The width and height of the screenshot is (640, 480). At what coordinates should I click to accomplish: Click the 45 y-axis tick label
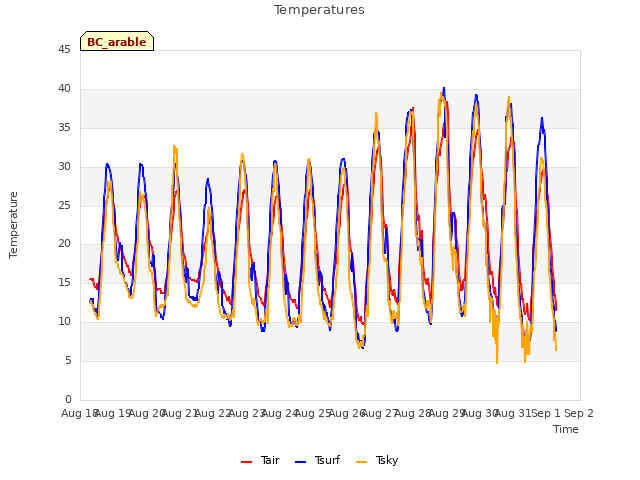(64, 50)
